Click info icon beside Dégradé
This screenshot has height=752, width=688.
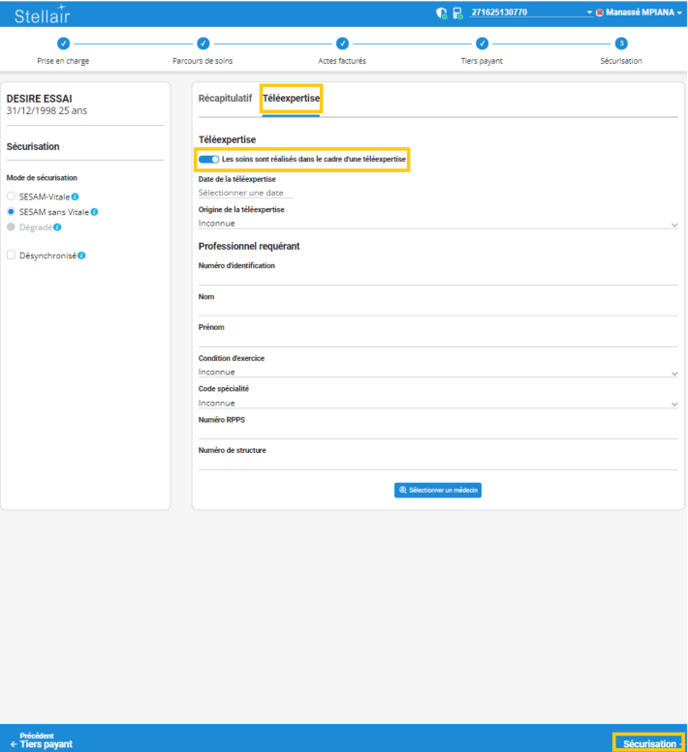pos(58,227)
